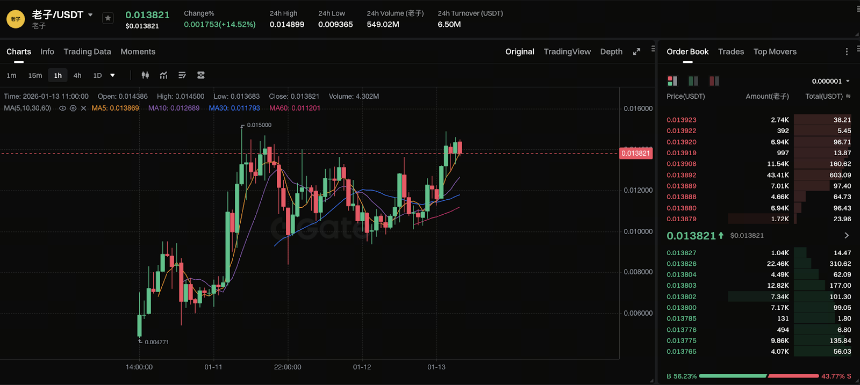Screen dimensions: 860x385
Task: Select ask price 0.013908
Action: 681,164
